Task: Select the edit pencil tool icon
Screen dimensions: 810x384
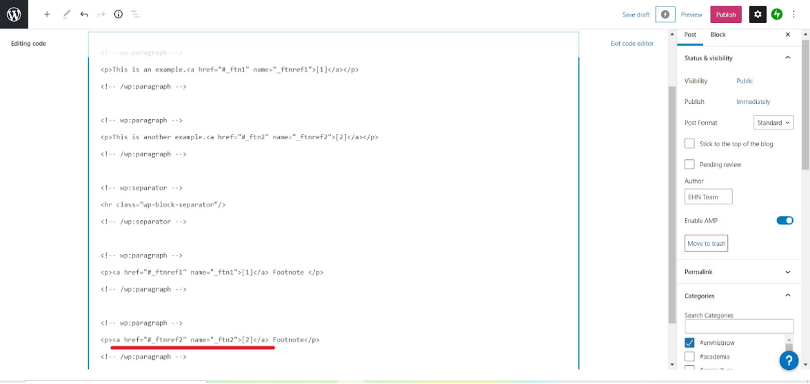Action: coord(66,14)
